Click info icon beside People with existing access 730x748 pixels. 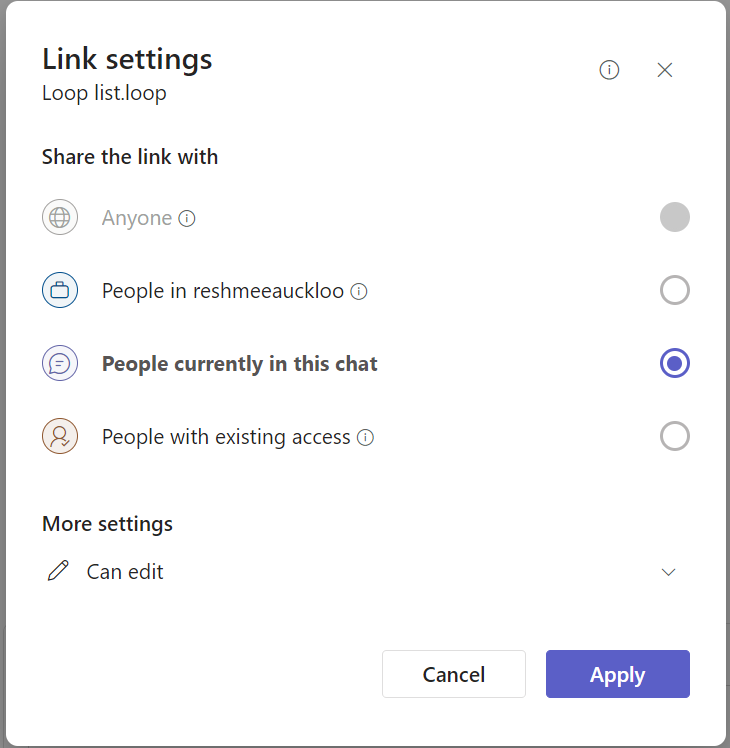click(366, 437)
